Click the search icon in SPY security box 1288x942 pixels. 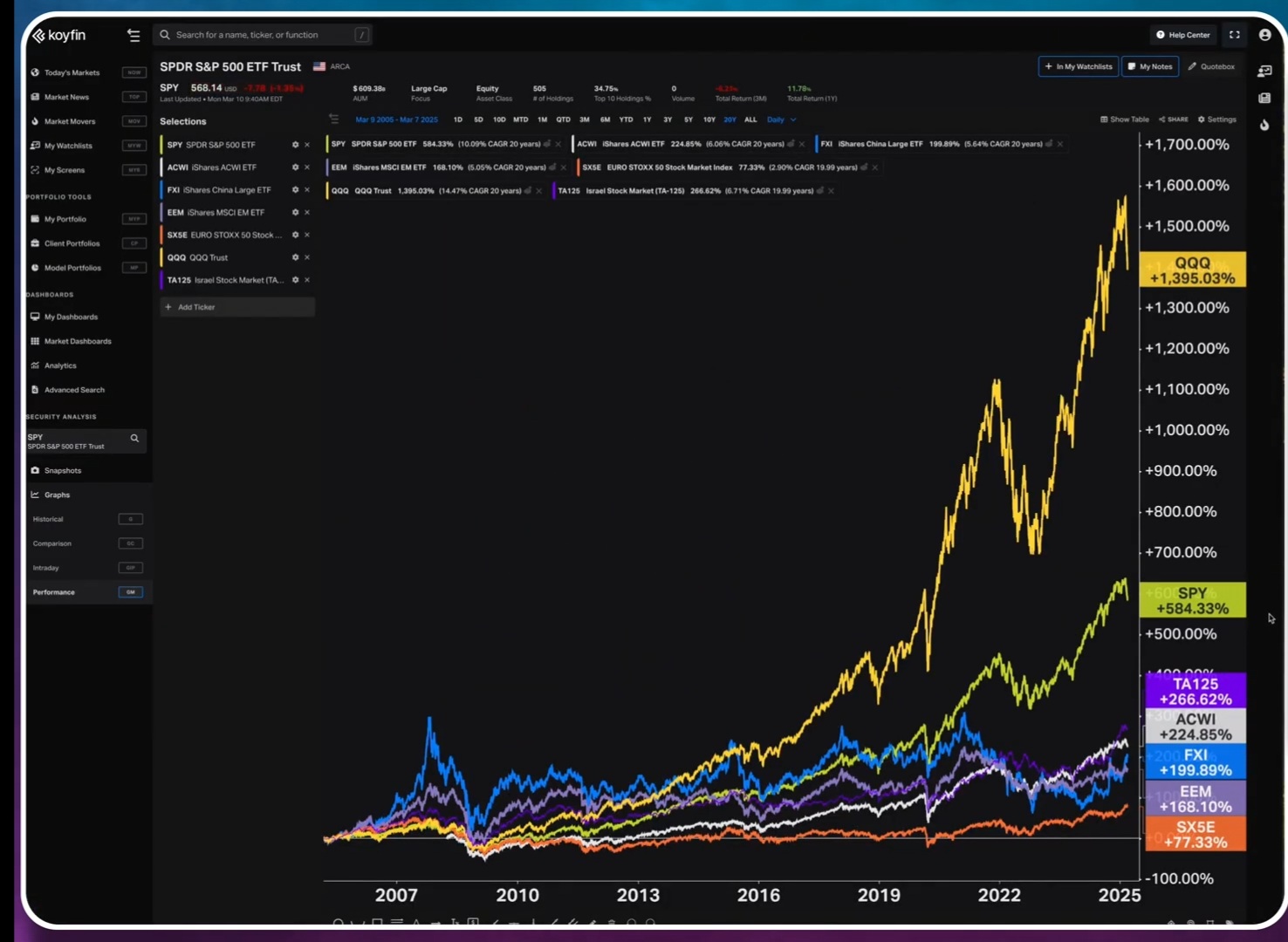[134, 439]
